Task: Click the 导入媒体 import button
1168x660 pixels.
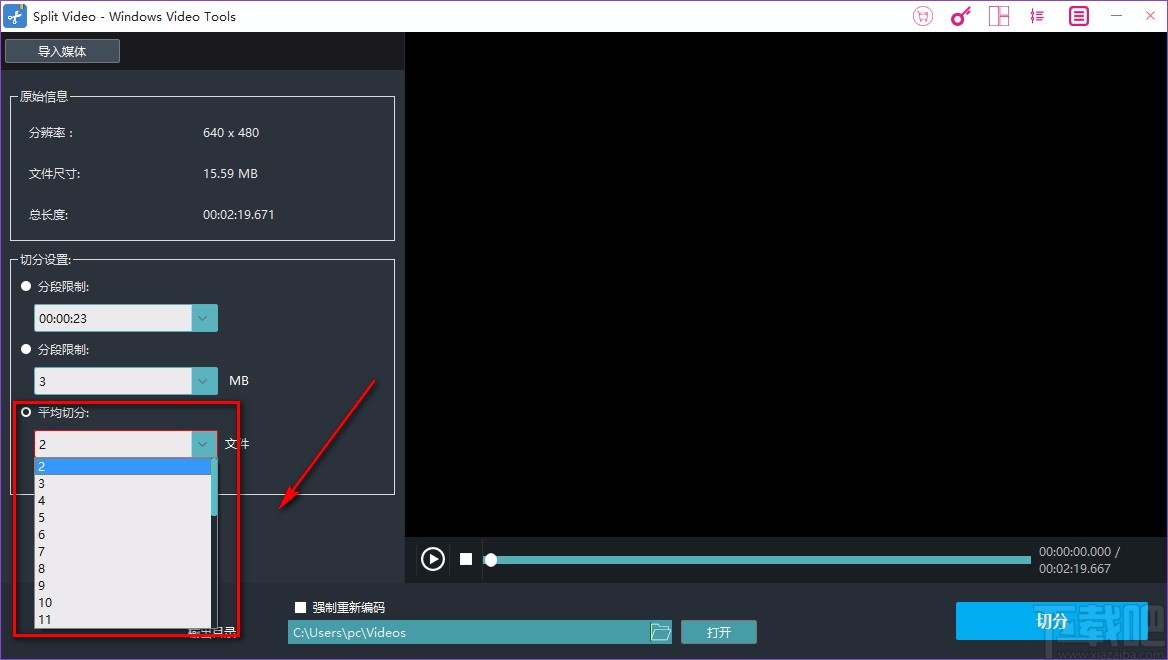Action: 62,50
